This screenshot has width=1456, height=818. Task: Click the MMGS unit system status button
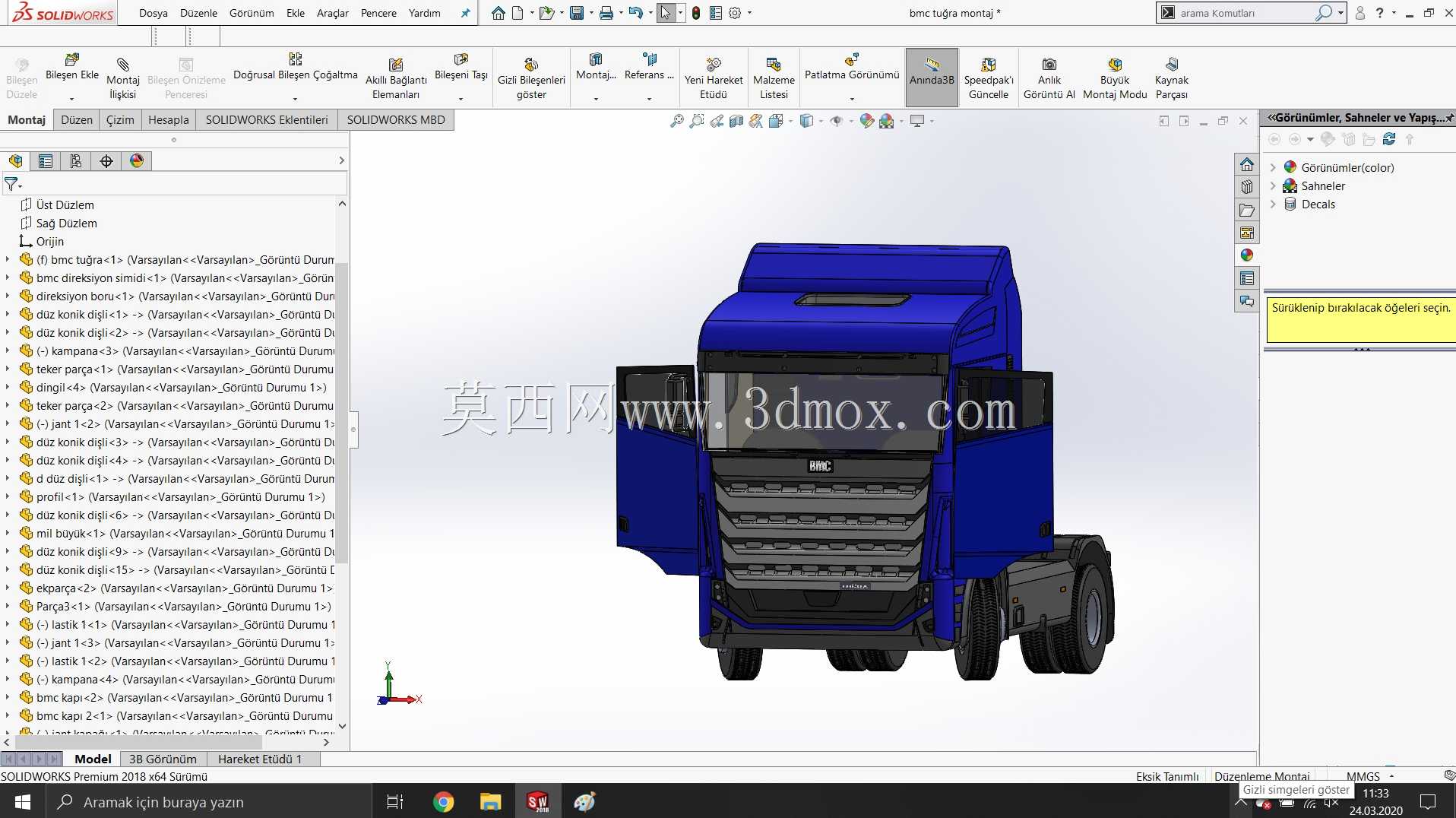[1363, 776]
